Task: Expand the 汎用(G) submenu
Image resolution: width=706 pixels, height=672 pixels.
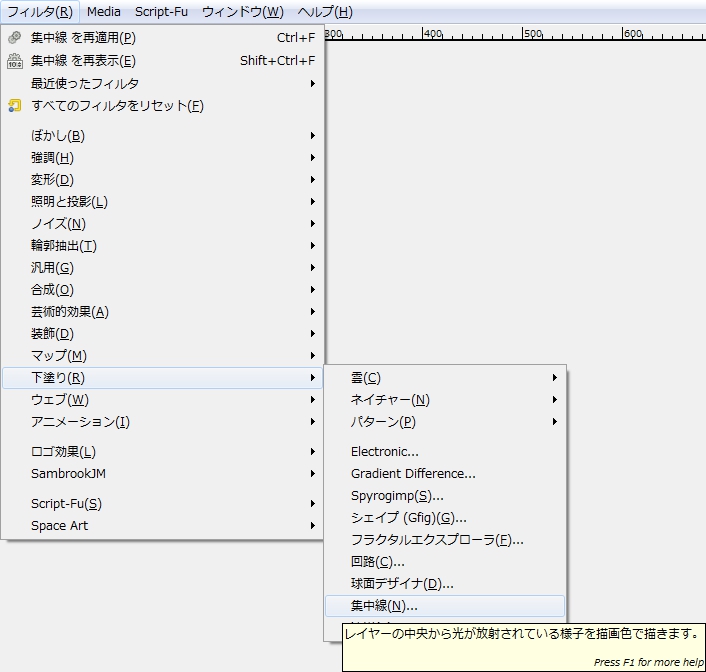Action: pyautogui.click(x=162, y=268)
